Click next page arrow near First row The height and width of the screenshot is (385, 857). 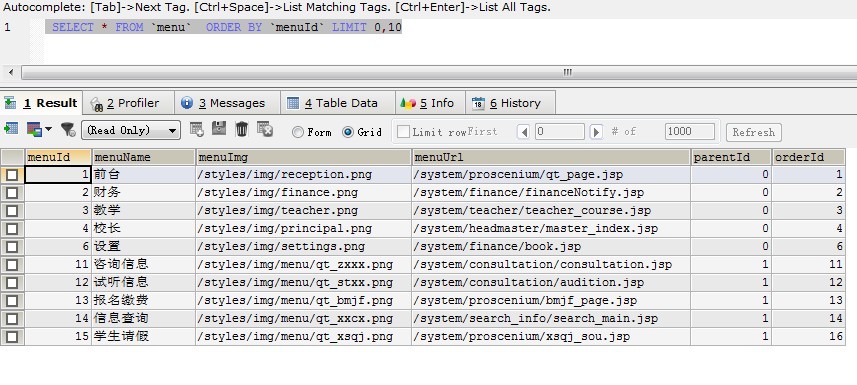tap(596, 132)
